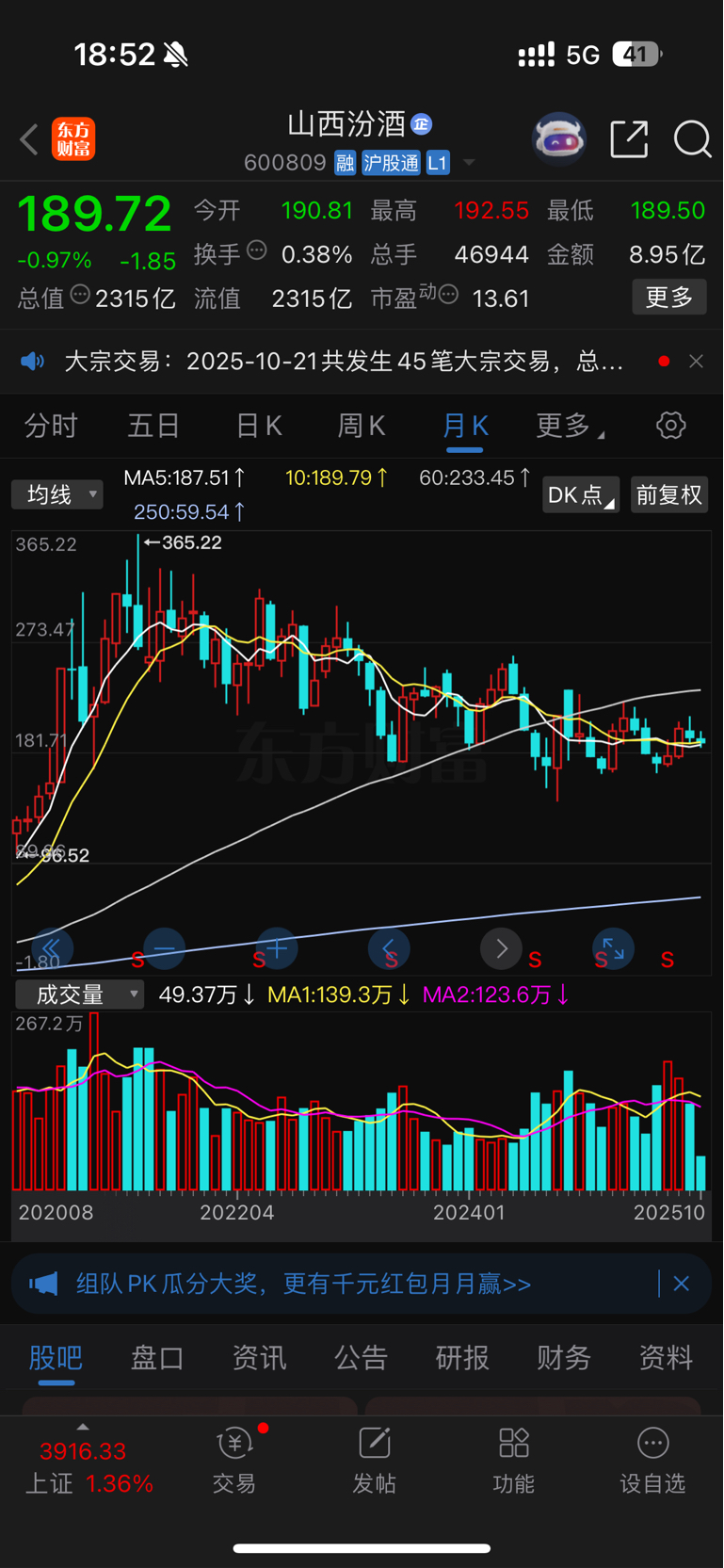Switch to 财务 tab
The height and width of the screenshot is (1568, 724).
click(x=564, y=1357)
